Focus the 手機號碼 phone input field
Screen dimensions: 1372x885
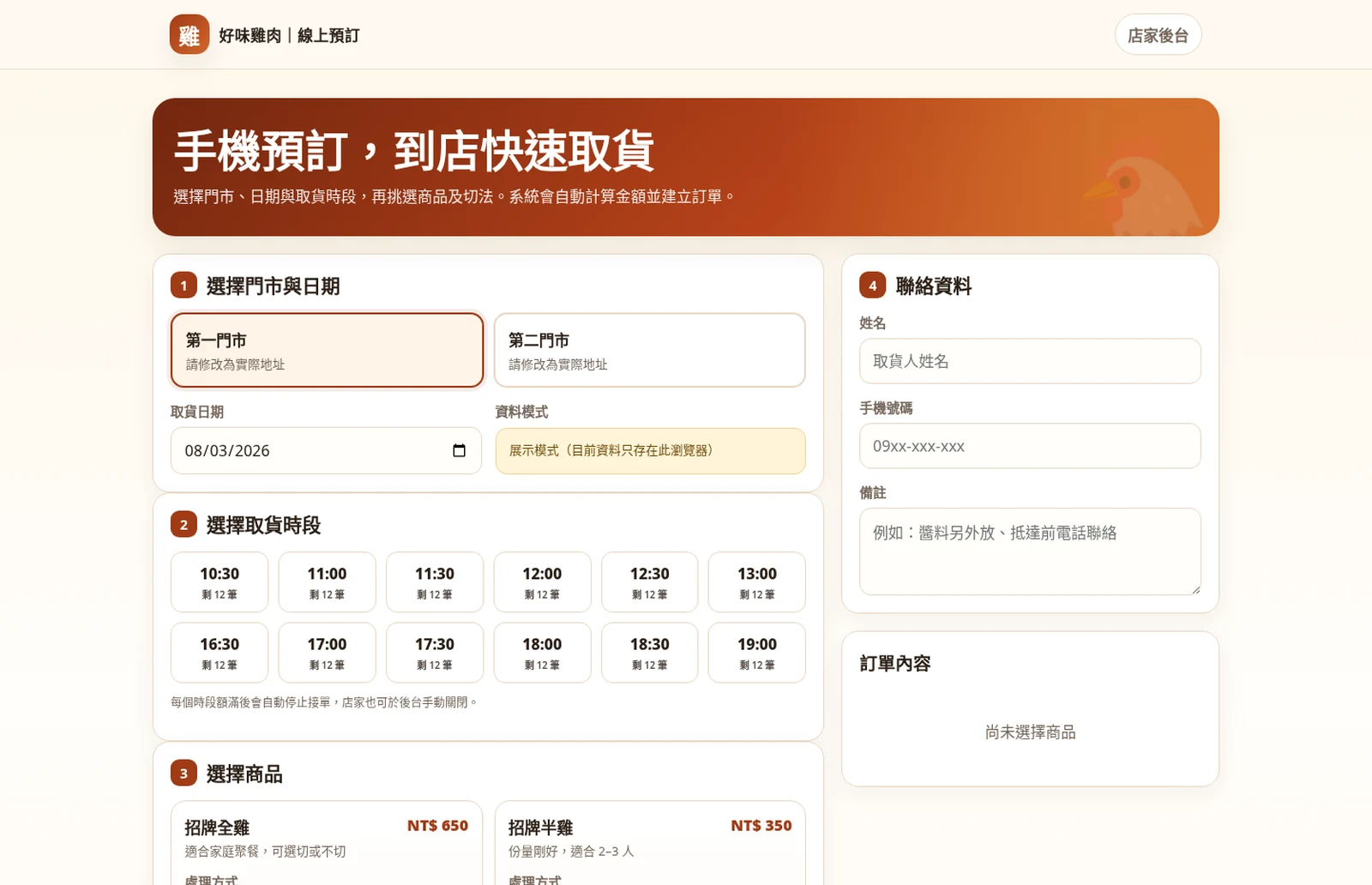pos(1030,446)
